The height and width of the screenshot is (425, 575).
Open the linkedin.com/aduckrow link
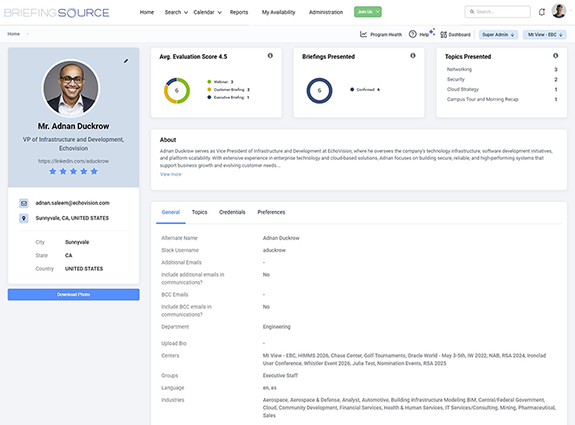pyautogui.click(x=73, y=161)
